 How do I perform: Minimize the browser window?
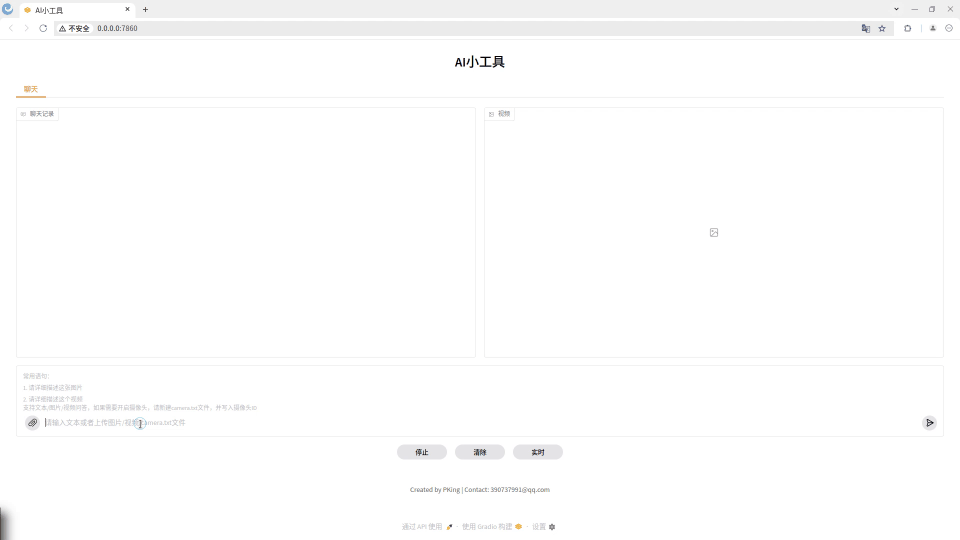pyautogui.click(x=915, y=9)
